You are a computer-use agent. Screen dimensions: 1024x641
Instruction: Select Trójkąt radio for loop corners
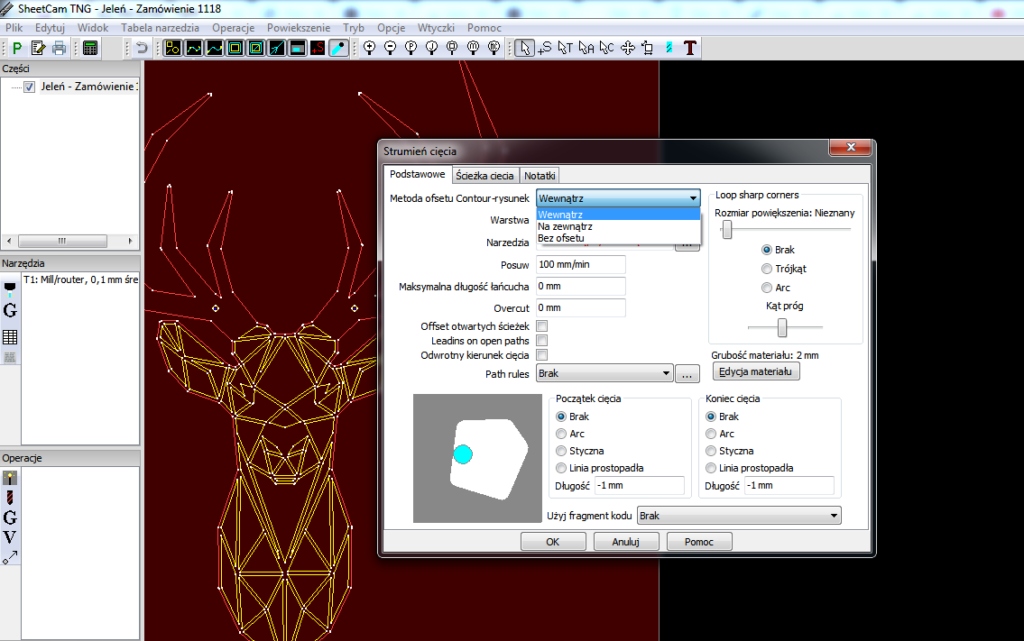point(767,269)
